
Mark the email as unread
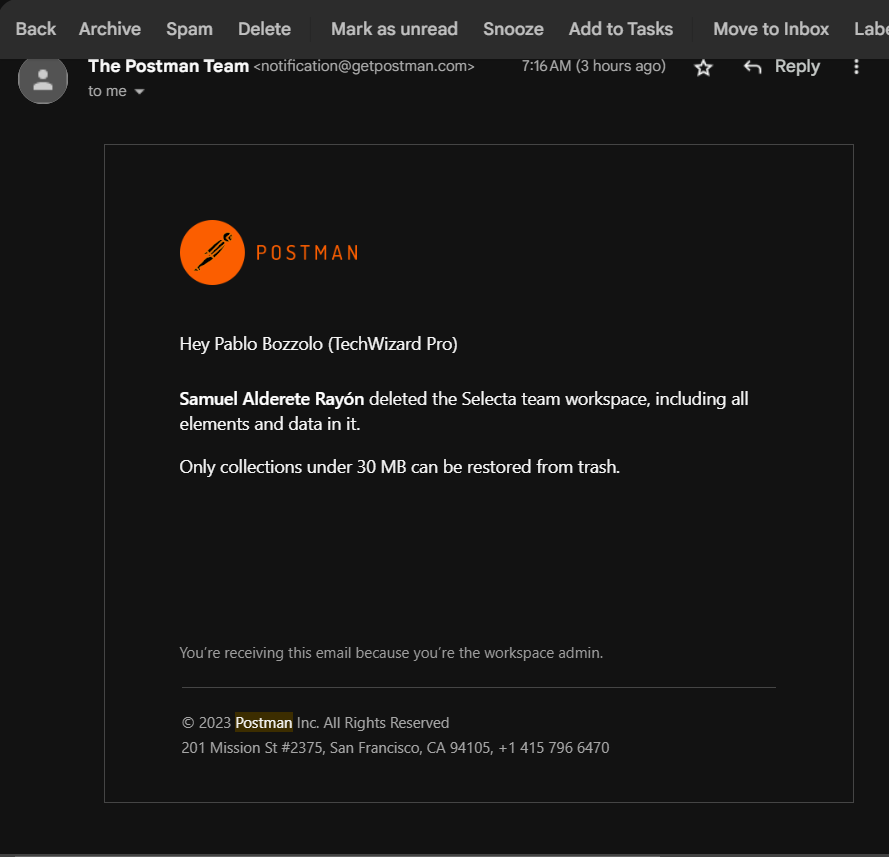point(393,29)
